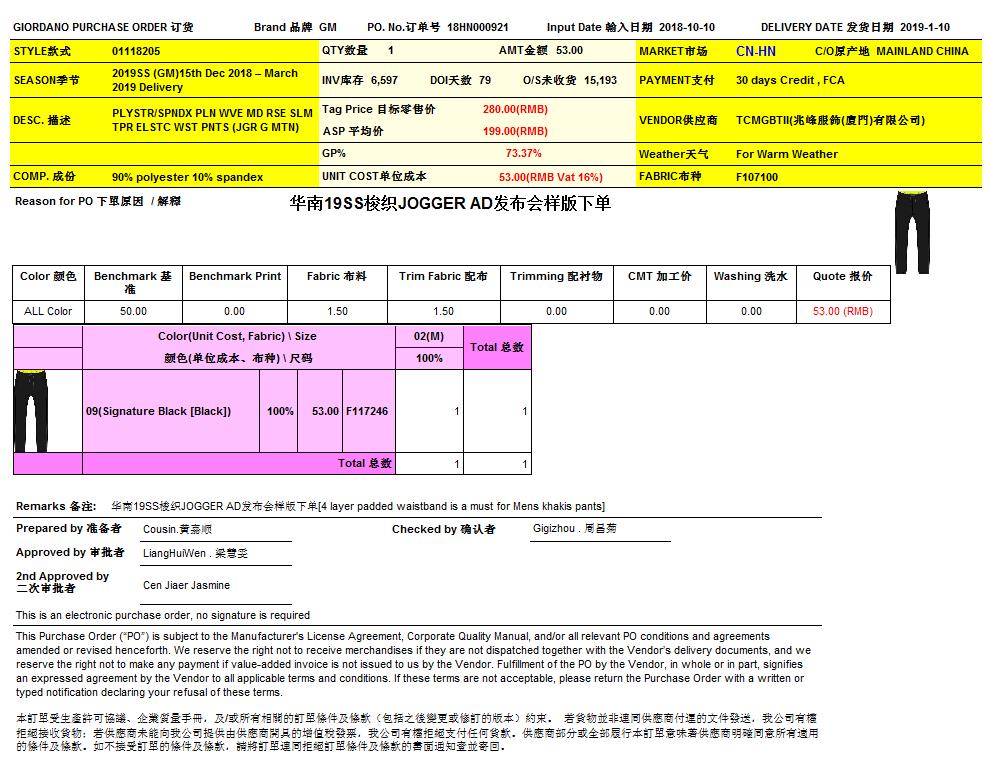Click the 02(M) size column header
The height and width of the screenshot is (775, 990).
429,337
